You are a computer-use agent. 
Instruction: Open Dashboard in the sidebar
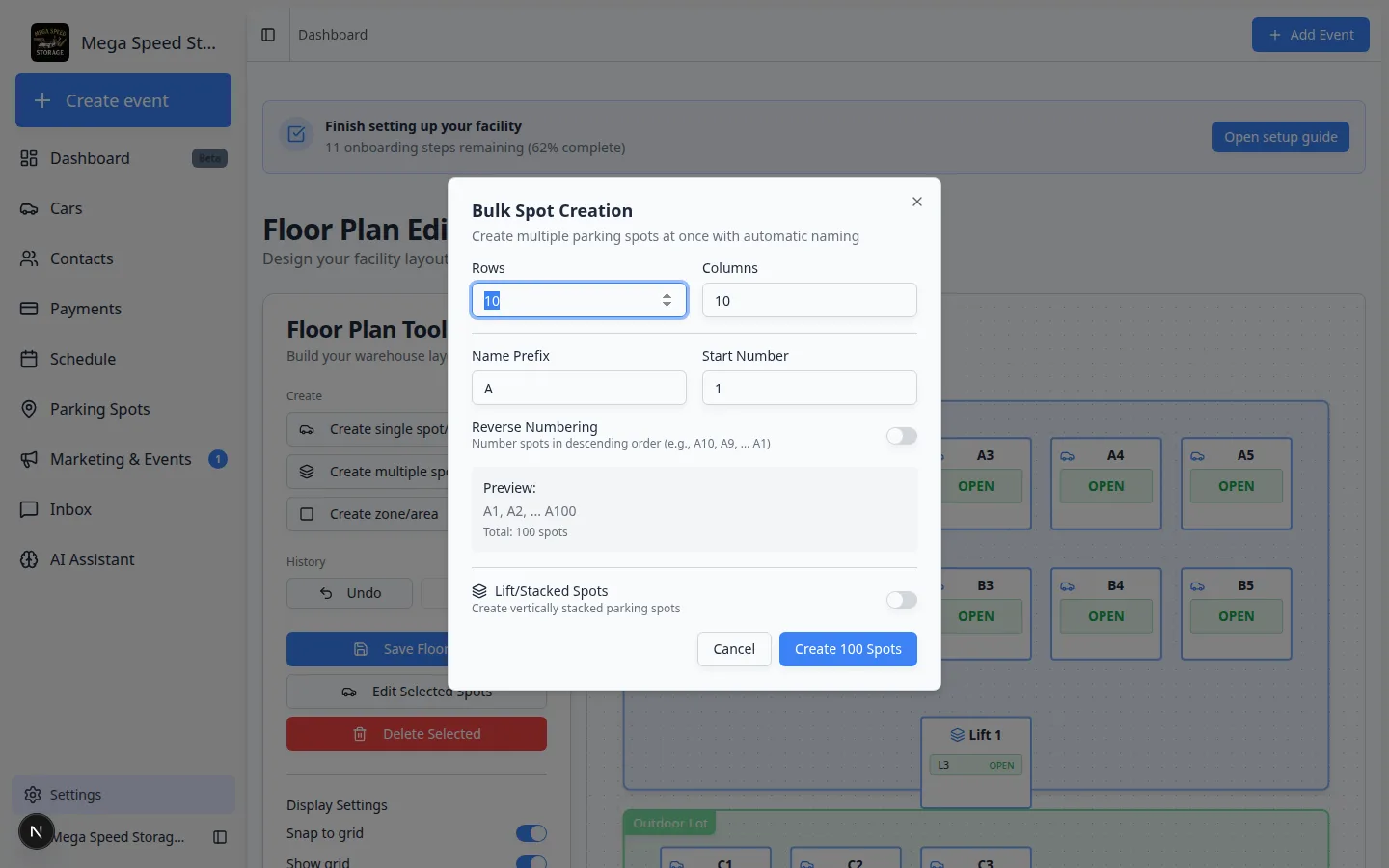(x=123, y=158)
